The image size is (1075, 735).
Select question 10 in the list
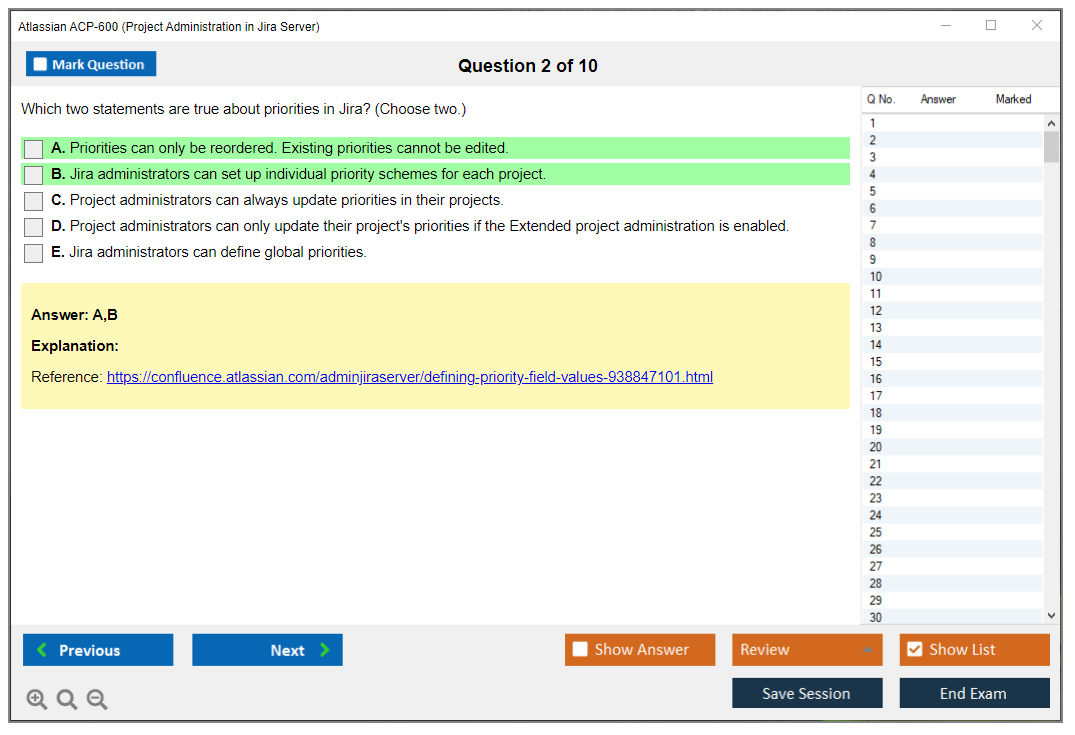pyautogui.click(x=876, y=277)
